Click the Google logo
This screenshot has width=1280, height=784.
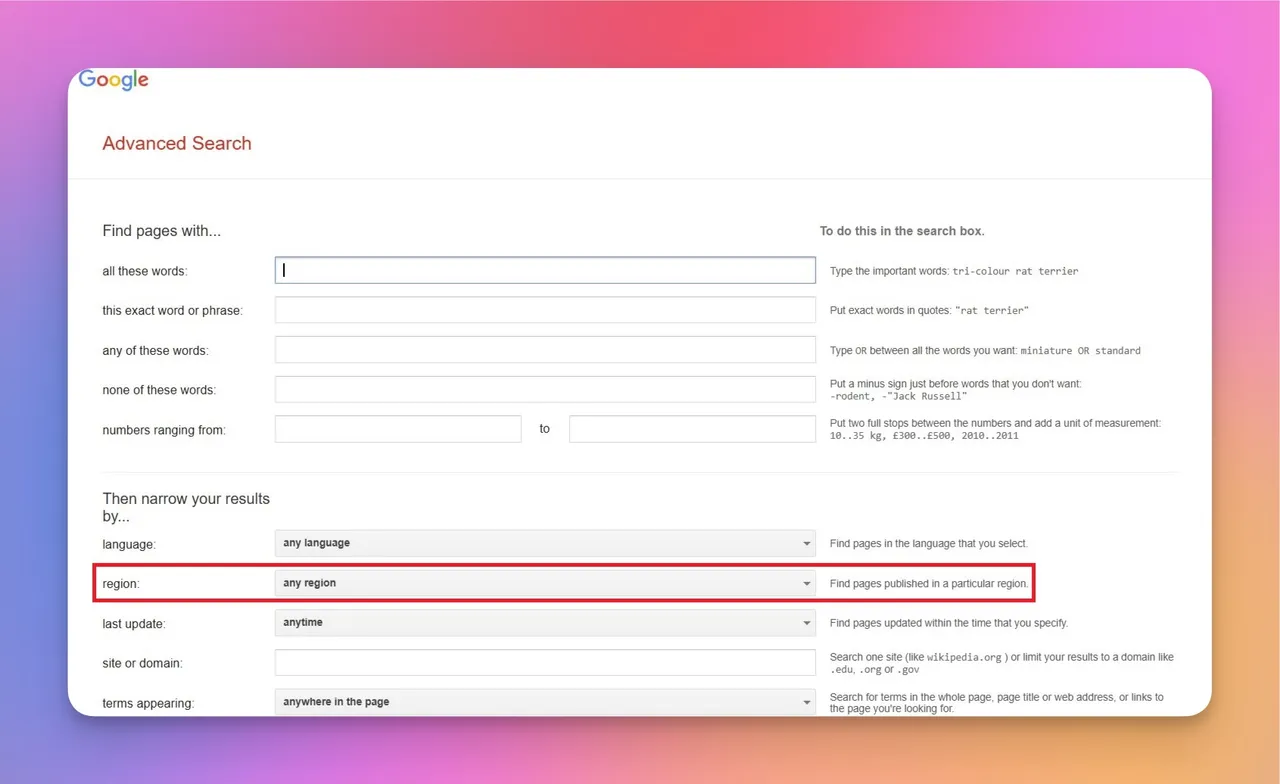point(114,80)
